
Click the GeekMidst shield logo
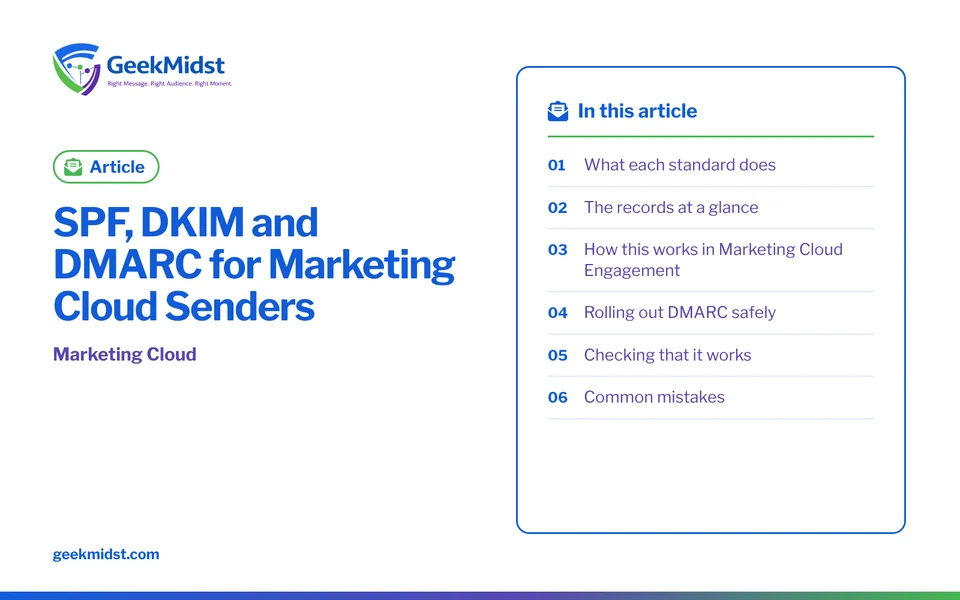(x=76, y=69)
